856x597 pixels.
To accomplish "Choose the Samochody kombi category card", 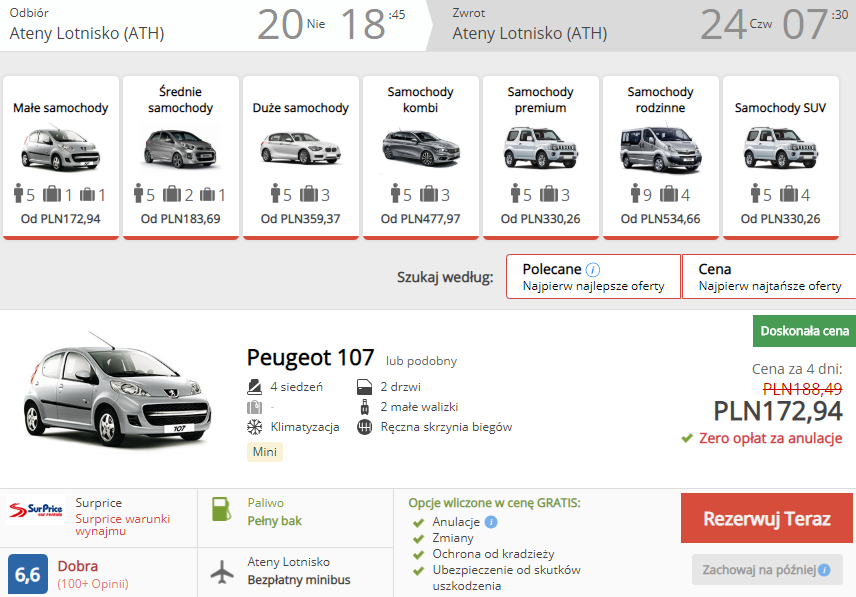I will click(x=420, y=157).
